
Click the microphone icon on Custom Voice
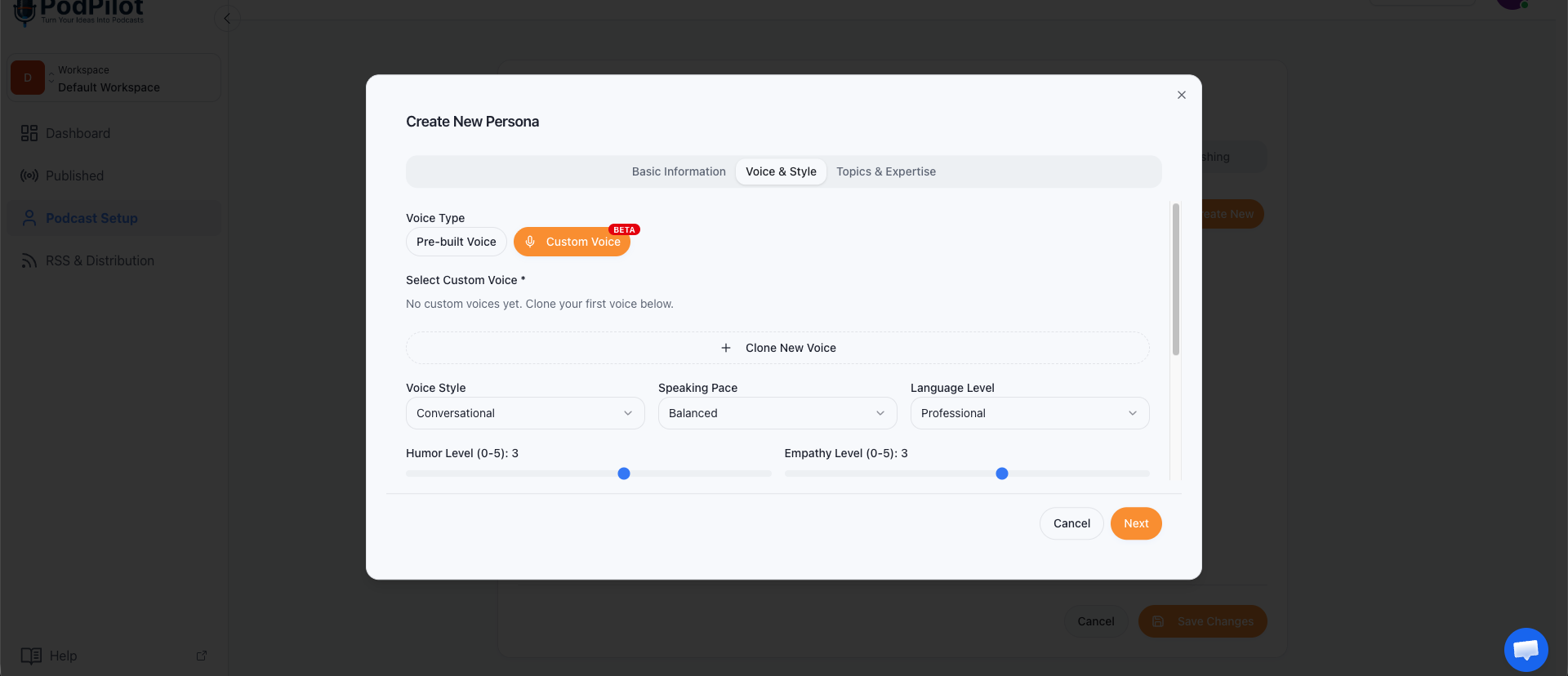530,242
